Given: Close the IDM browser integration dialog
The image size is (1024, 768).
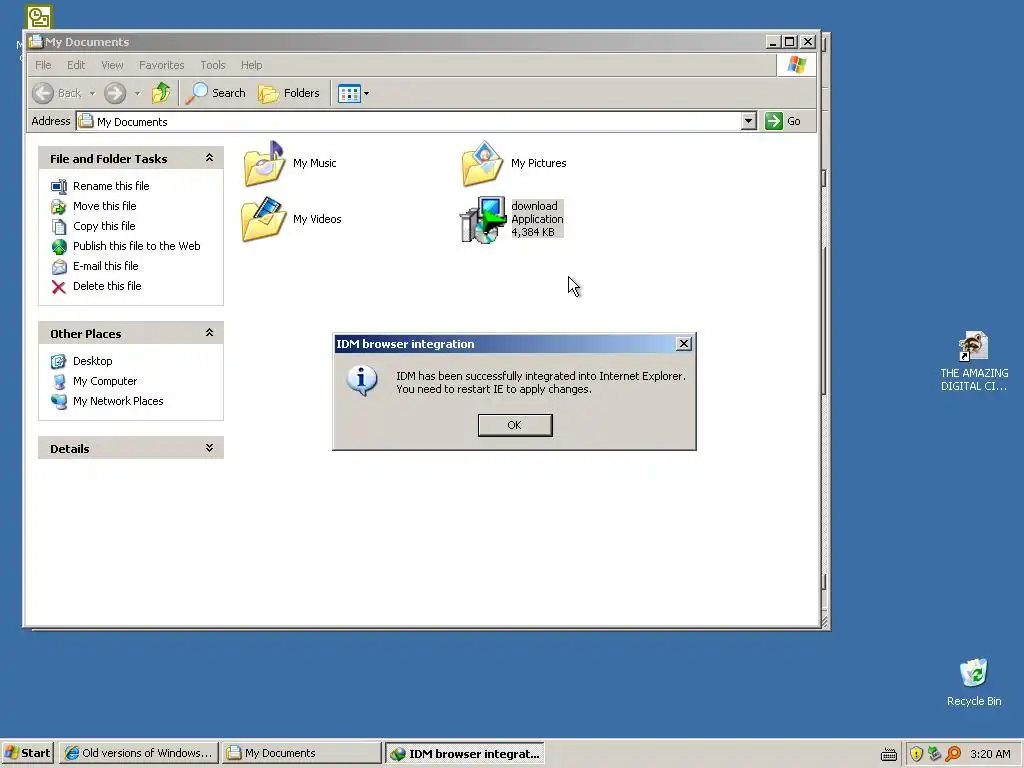Looking at the screenshot, I should coord(684,344).
